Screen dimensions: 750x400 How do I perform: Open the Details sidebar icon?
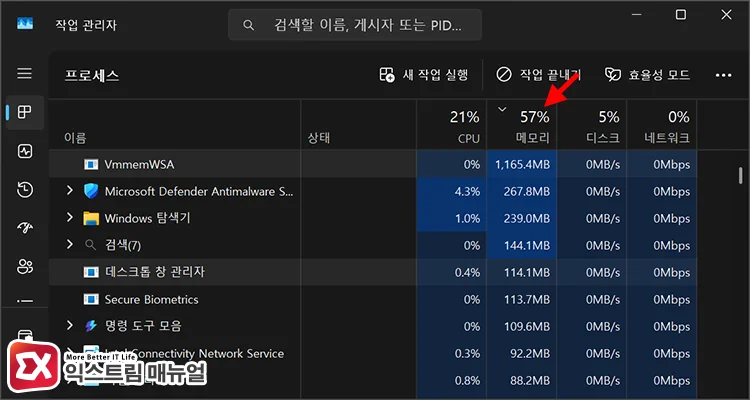(x=24, y=301)
